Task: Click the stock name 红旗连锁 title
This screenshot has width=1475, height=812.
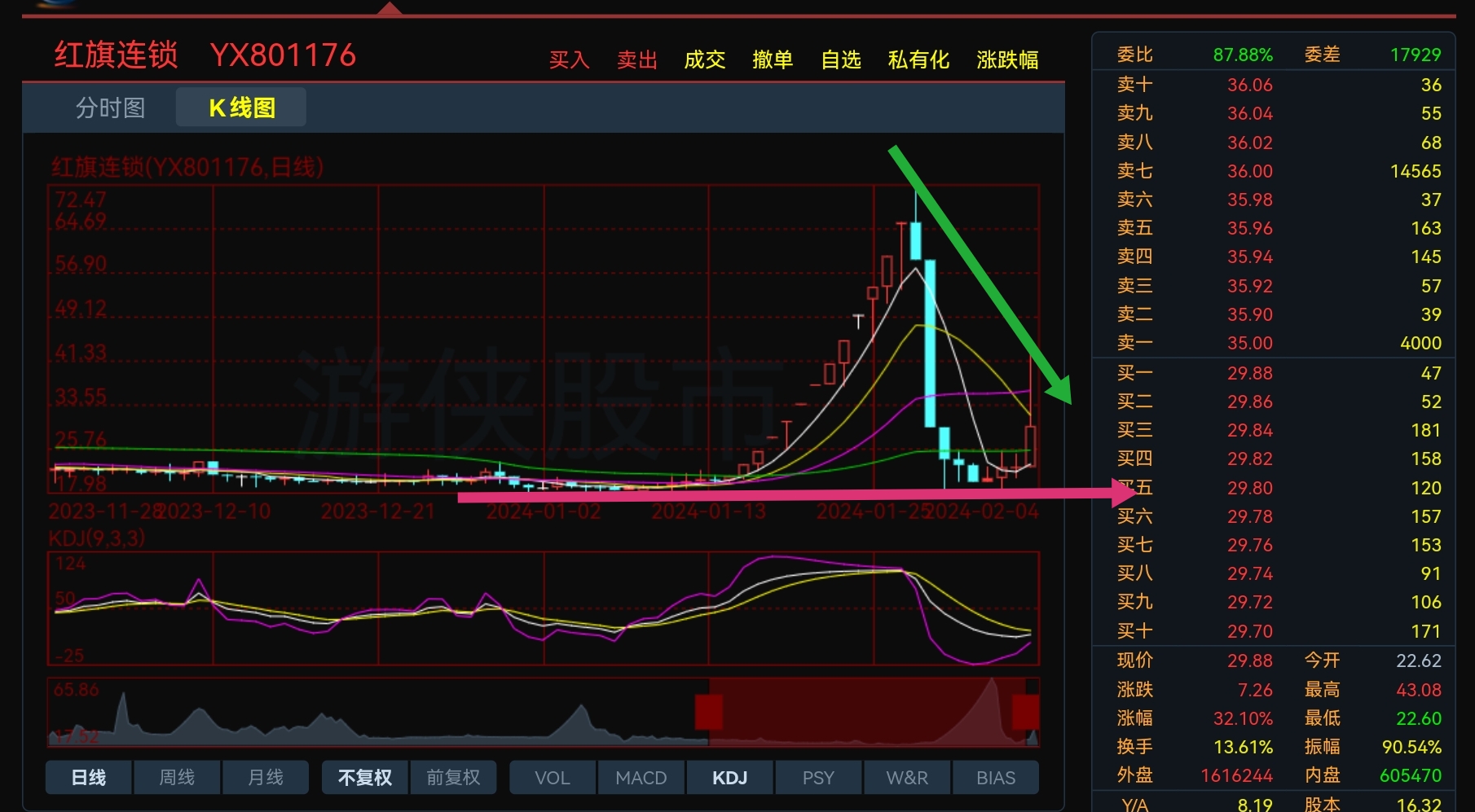Action: click(x=116, y=55)
